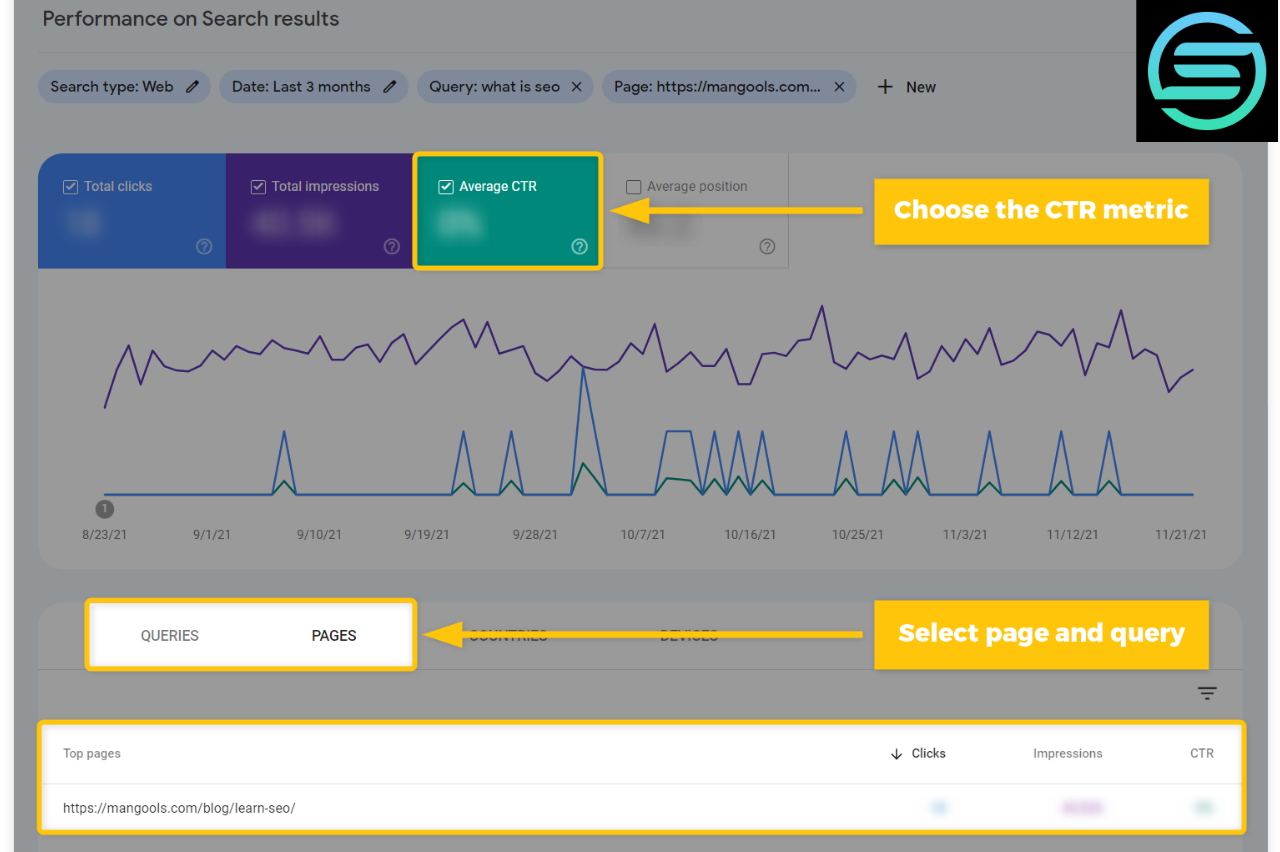Image resolution: width=1280 pixels, height=852 pixels.
Task: Edit the Date: Last 3 months pencil icon
Action: pos(390,87)
